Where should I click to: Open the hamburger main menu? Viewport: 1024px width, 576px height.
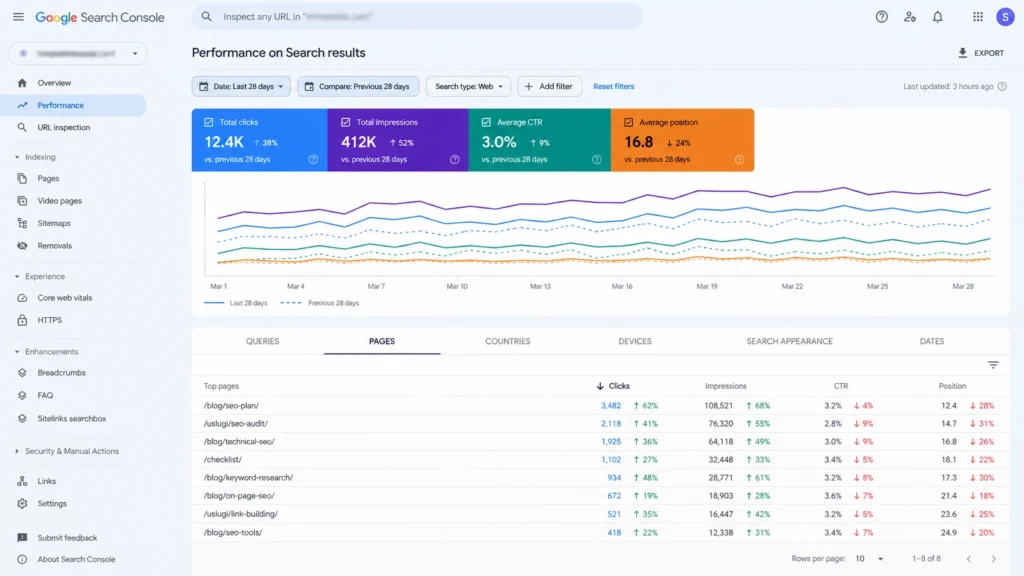(x=18, y=17)
